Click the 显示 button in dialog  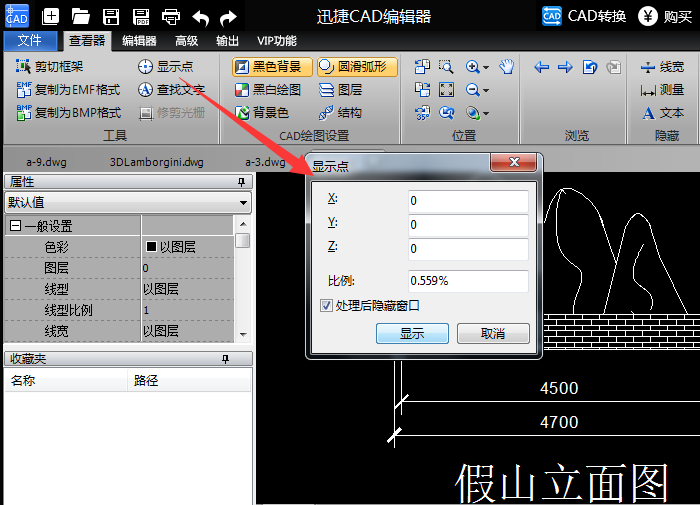[x=412, y=334]
